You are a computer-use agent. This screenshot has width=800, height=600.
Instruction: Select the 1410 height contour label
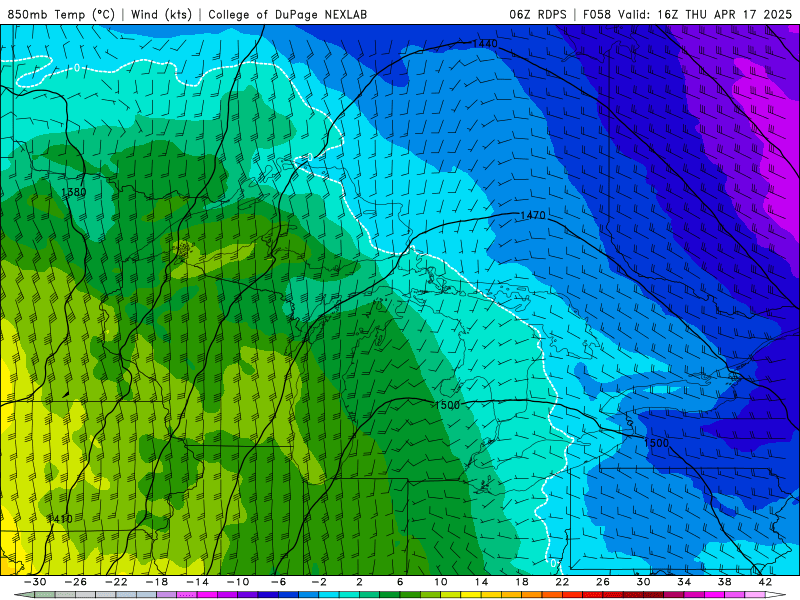coord(60,518)
